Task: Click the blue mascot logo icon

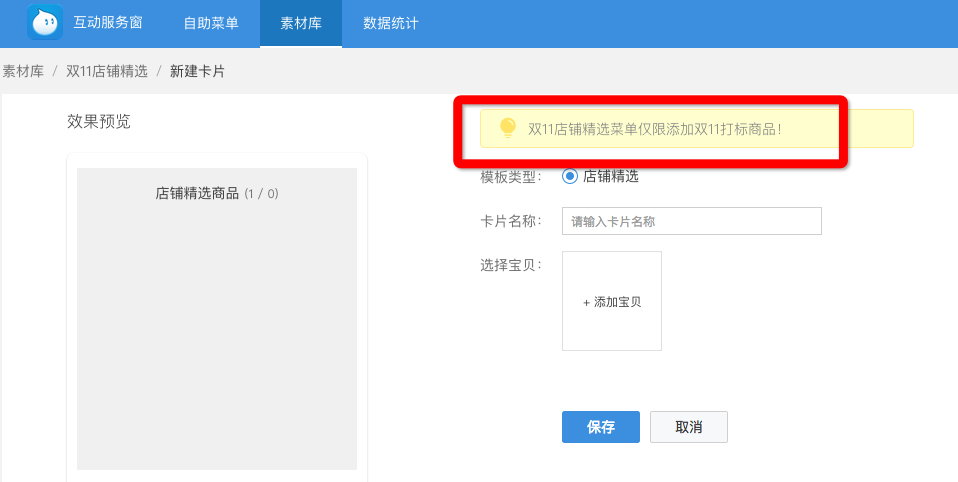Action: [x=45, y=22]
